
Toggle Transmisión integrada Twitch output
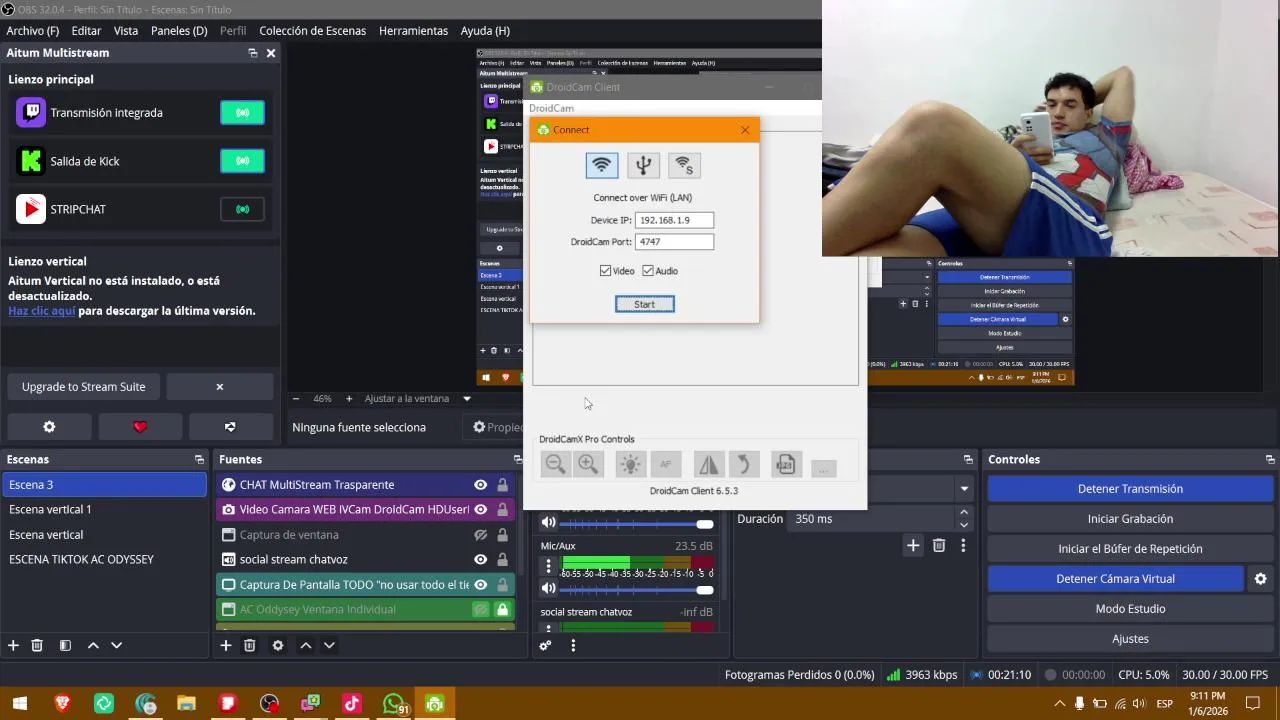[242, 113]
